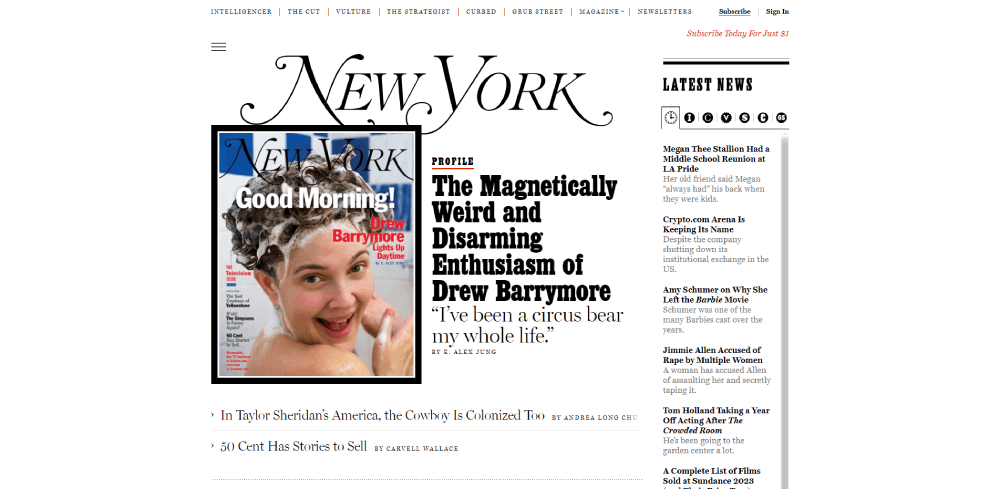Click author name E. Alex Jung
1000x489 pixels.
click(x=469, y=352)
